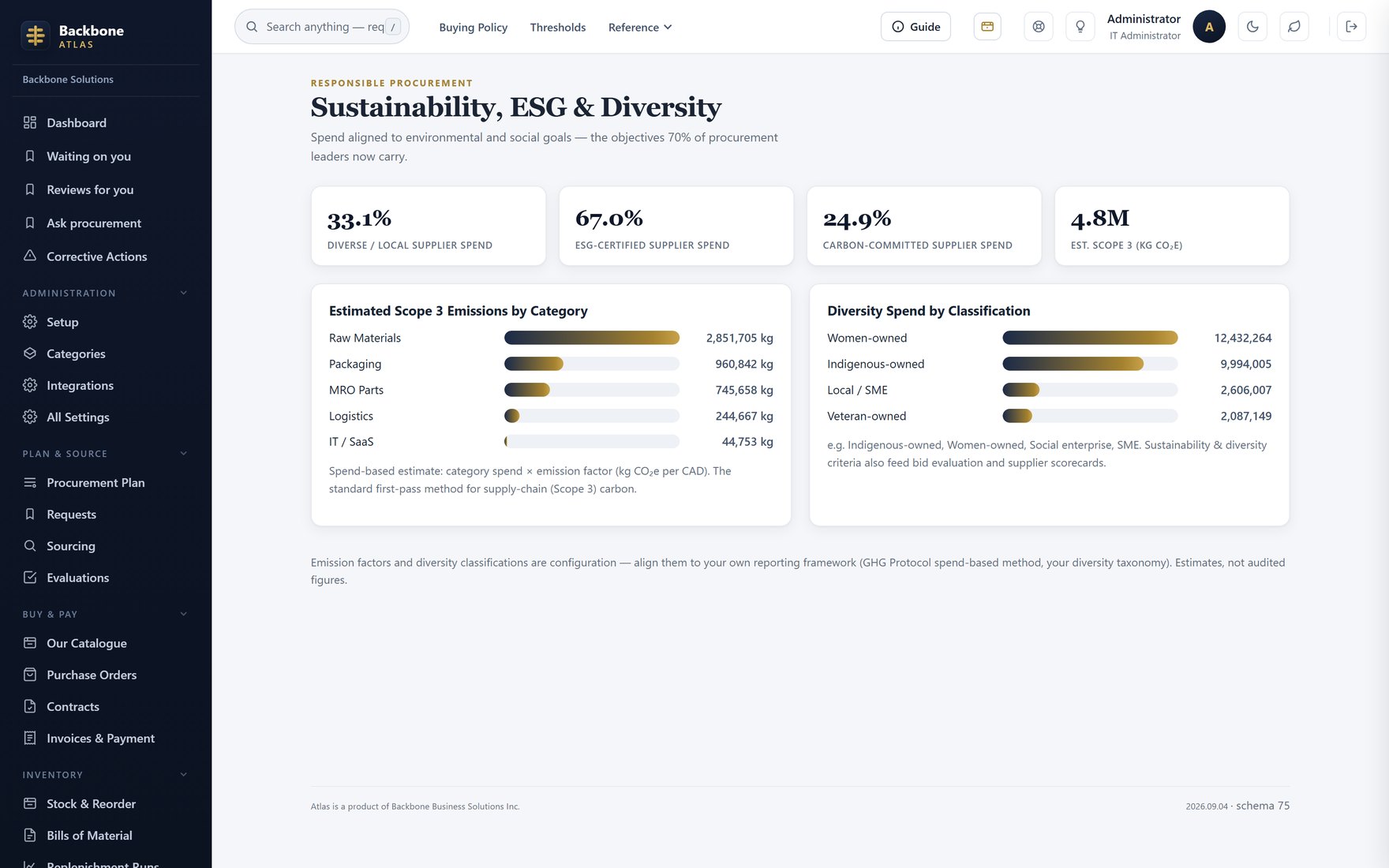Collapse the Inventory section

click(x=184, y=775)
